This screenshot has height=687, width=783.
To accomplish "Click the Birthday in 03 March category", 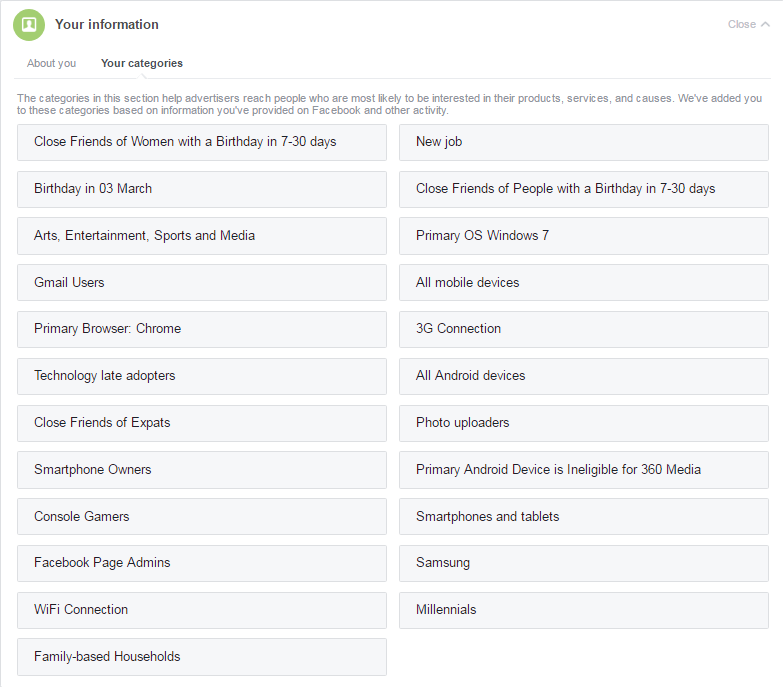I will (202, 189).
